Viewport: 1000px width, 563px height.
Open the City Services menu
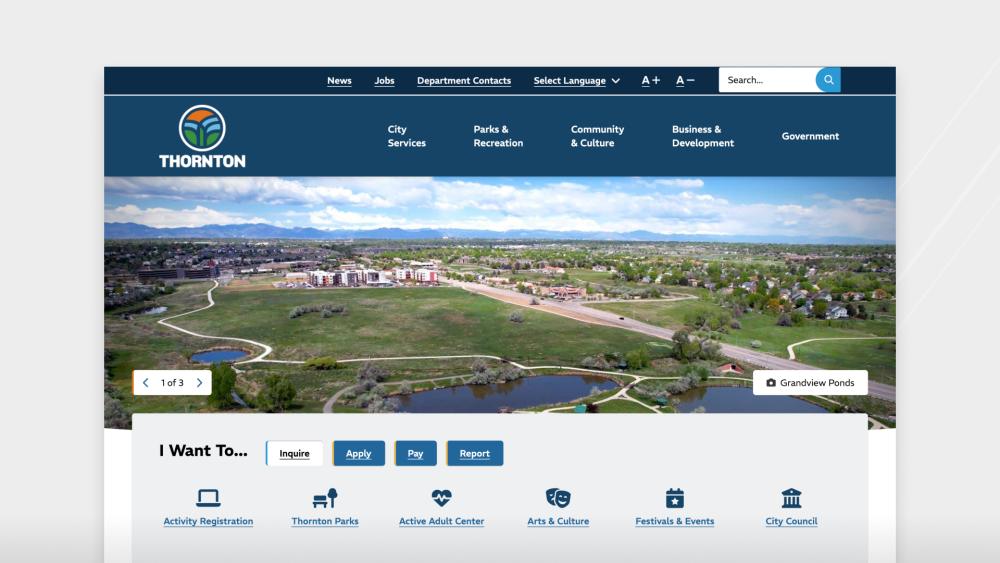(x=406, y=136)
